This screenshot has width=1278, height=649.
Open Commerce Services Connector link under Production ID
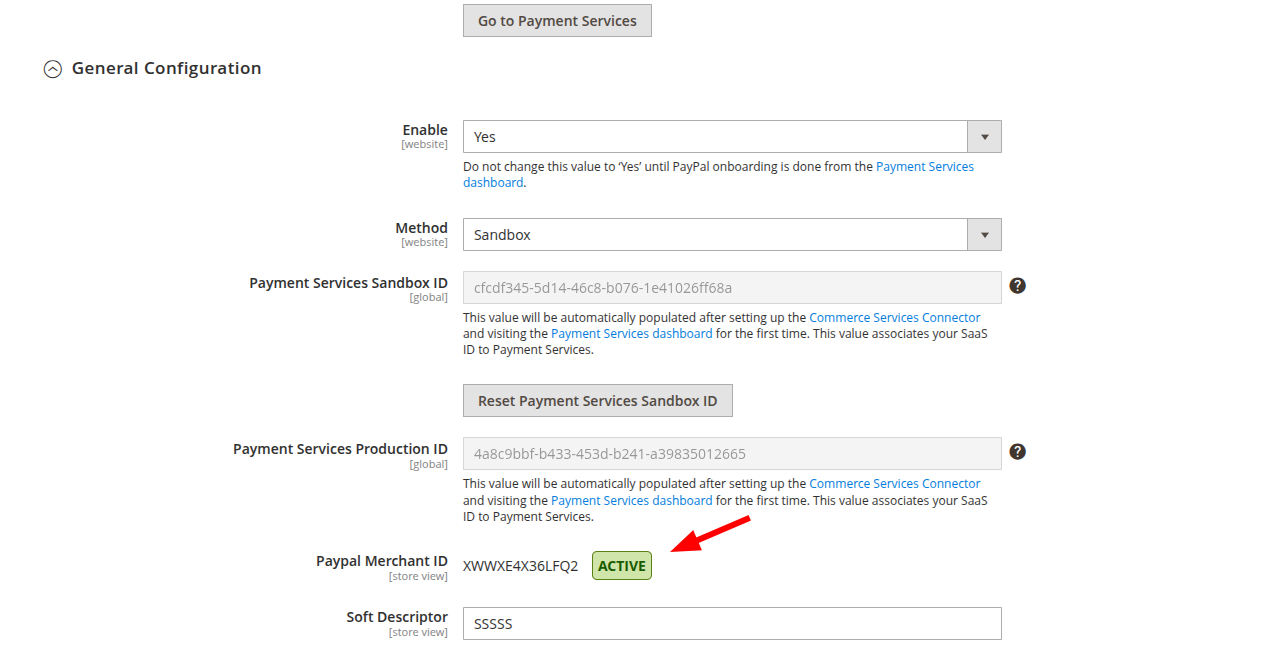[894, 483]
